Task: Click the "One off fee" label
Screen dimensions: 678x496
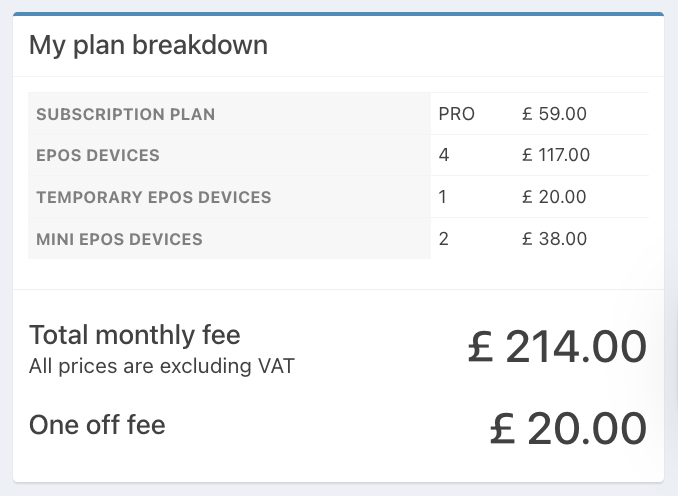Action: click(97, 425)
